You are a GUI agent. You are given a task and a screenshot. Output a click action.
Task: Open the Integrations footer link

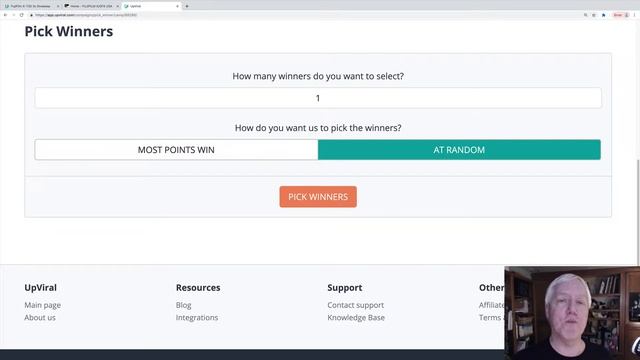pos(197,318)
